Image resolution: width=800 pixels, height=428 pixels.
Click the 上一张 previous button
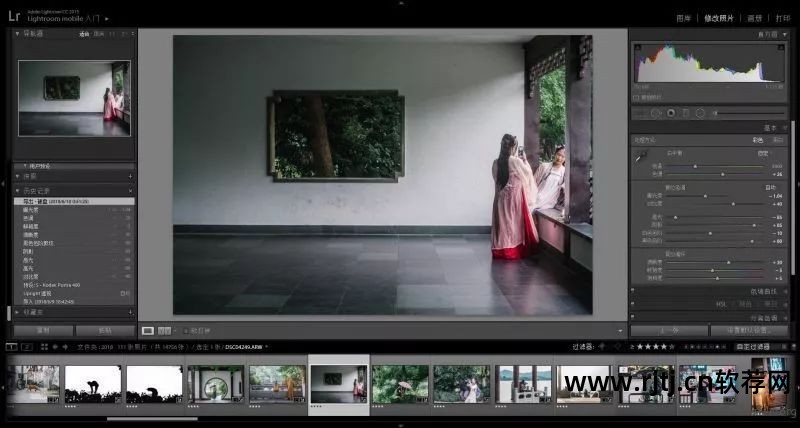click(x=669, y=330)
